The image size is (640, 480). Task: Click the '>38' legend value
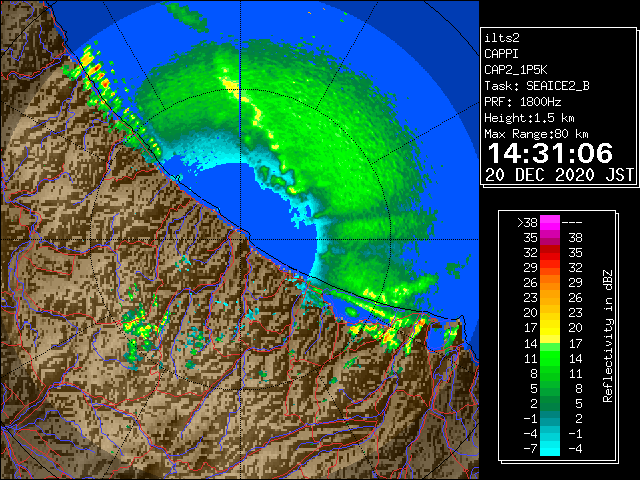click(x=527, y=223)
